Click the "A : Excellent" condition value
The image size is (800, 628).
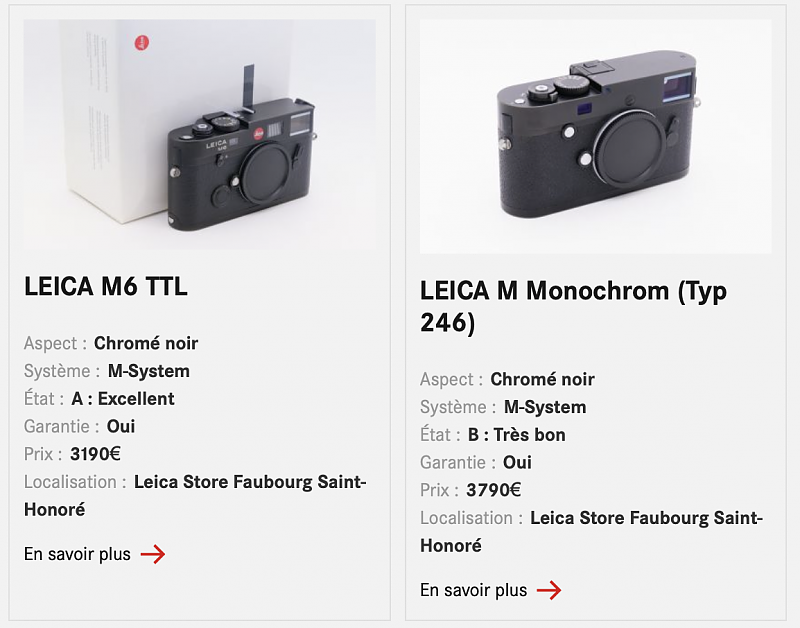coord(123,398)
